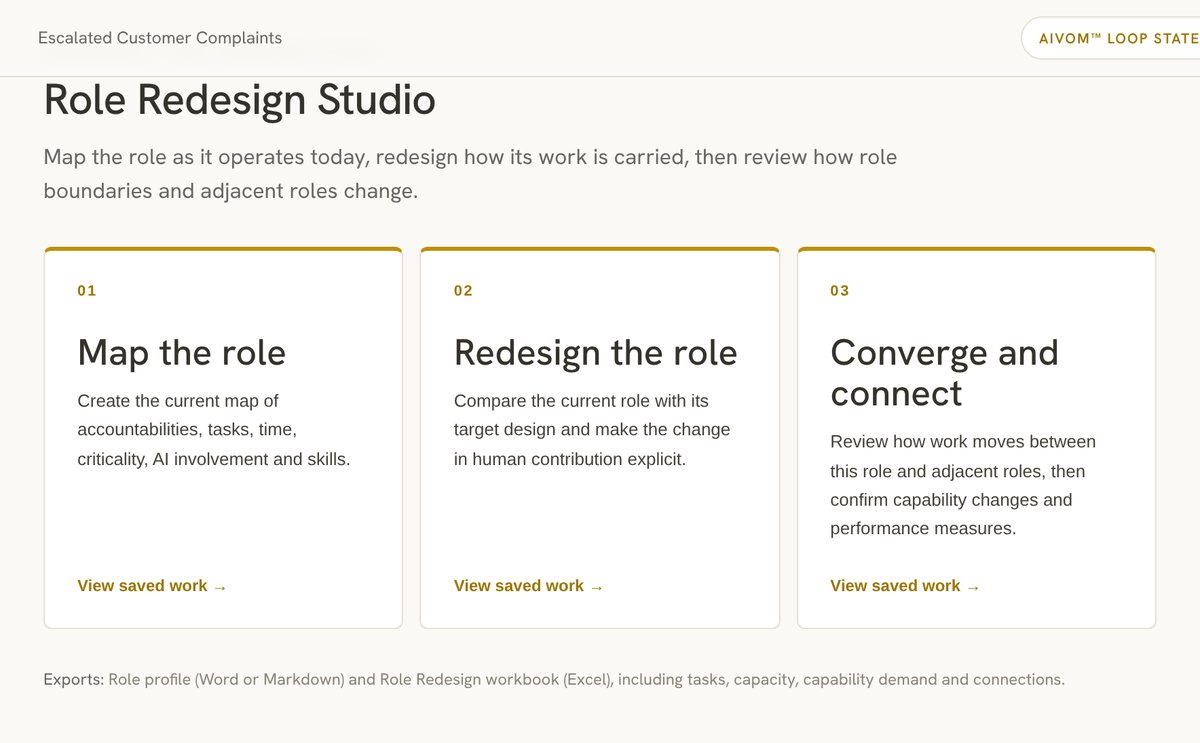View saved work in Map the role
The width and height of the screenshot is (1200, 743).
click(x=152, y=586)
